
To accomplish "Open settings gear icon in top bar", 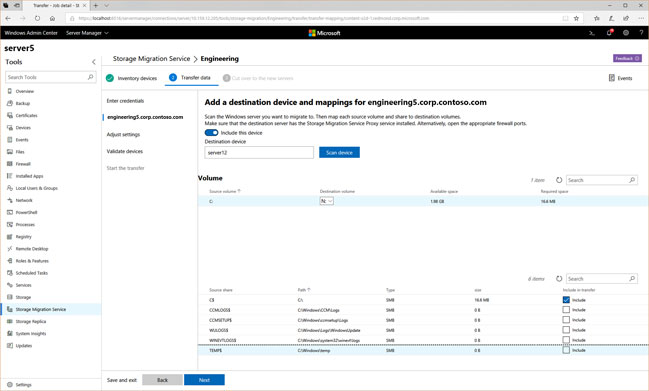I will tap(626, 33).
